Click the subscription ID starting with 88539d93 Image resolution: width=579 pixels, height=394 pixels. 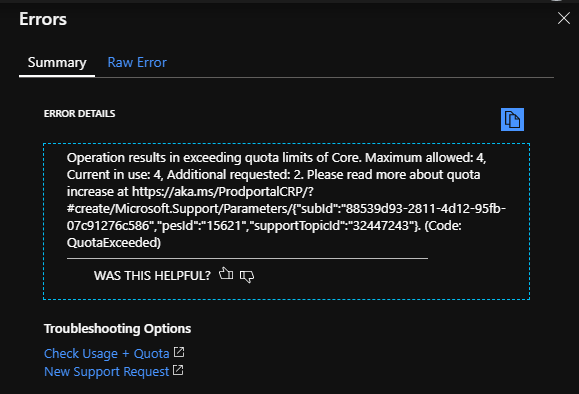(x=425, y=209)
